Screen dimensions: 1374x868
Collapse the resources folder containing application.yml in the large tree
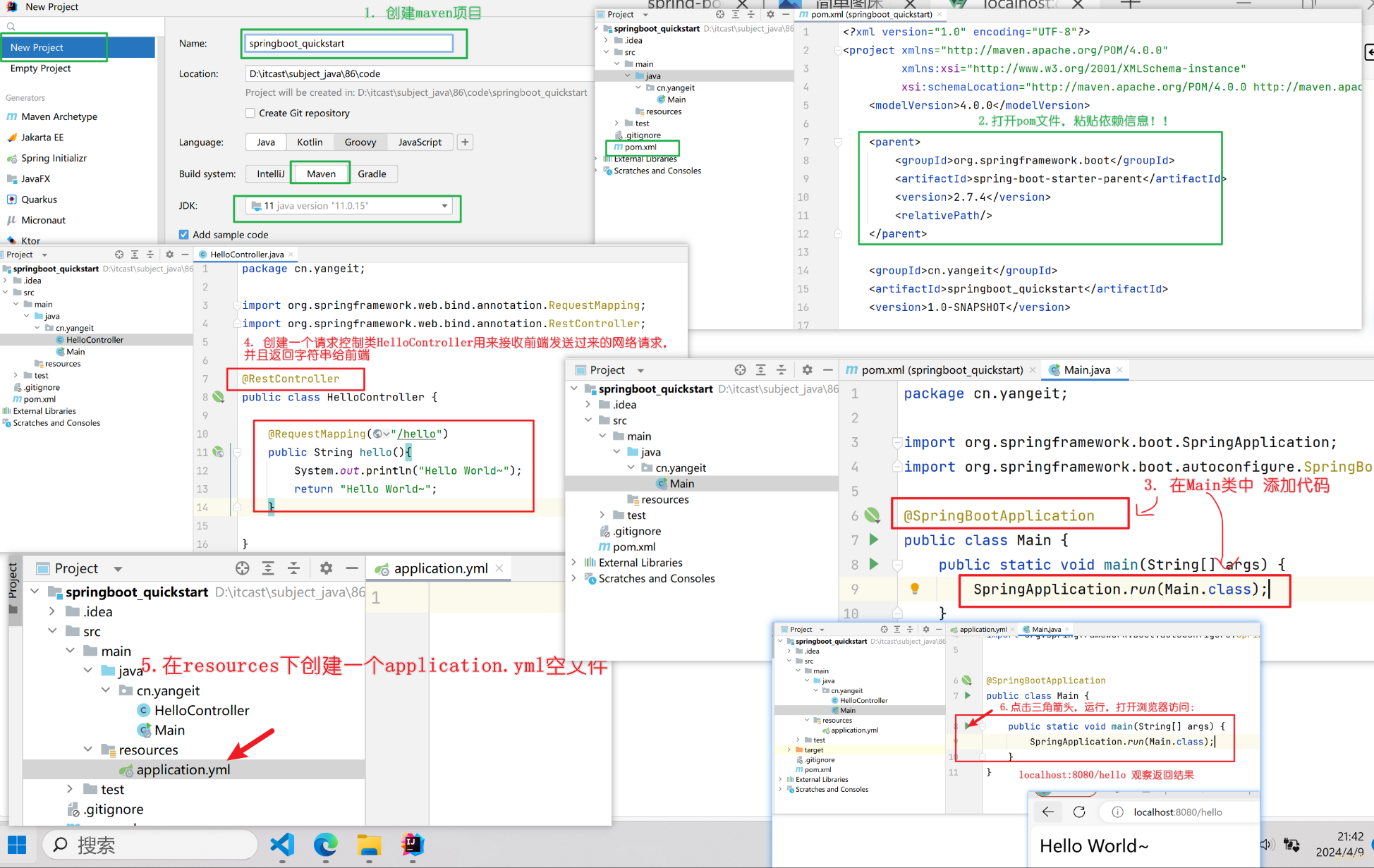click(88, 750)
